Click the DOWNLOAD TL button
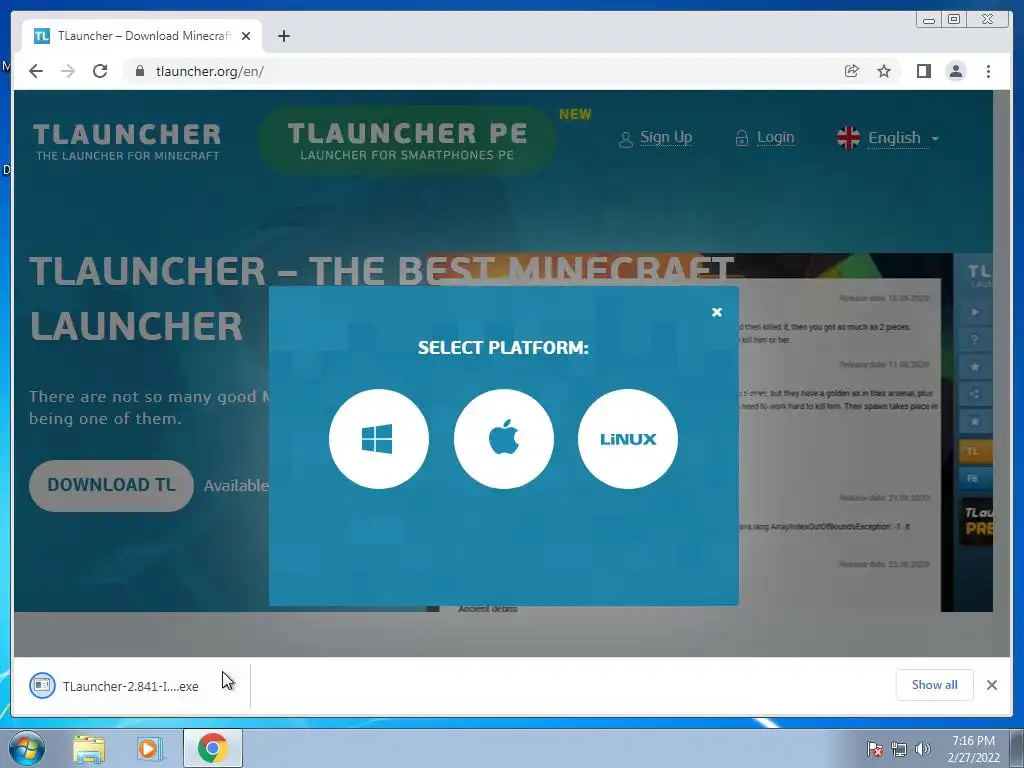This screenshot has width=1024, height=768. click(111, 485)
